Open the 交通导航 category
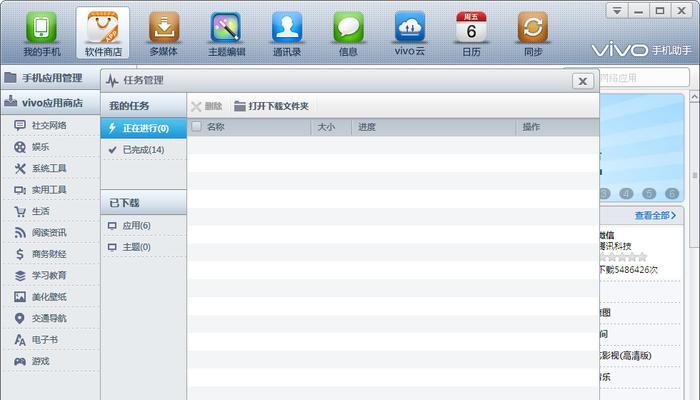This screenshot has height=400, width=700. [x=50, y=318]
